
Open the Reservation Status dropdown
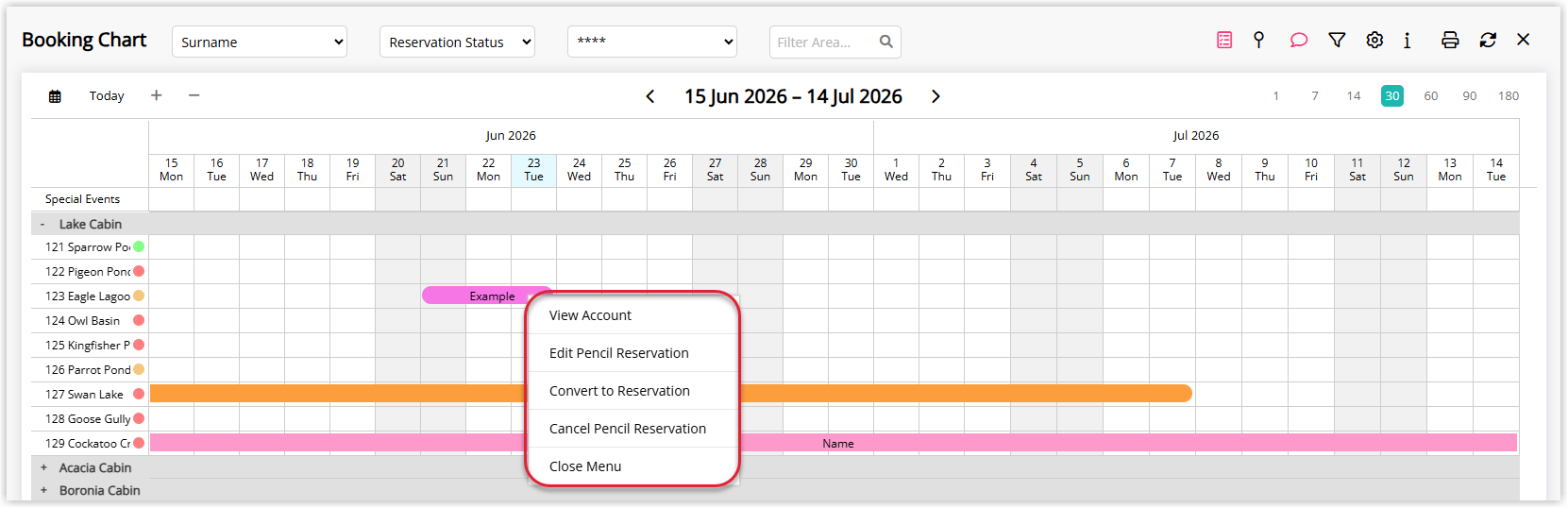coord(457,42)
